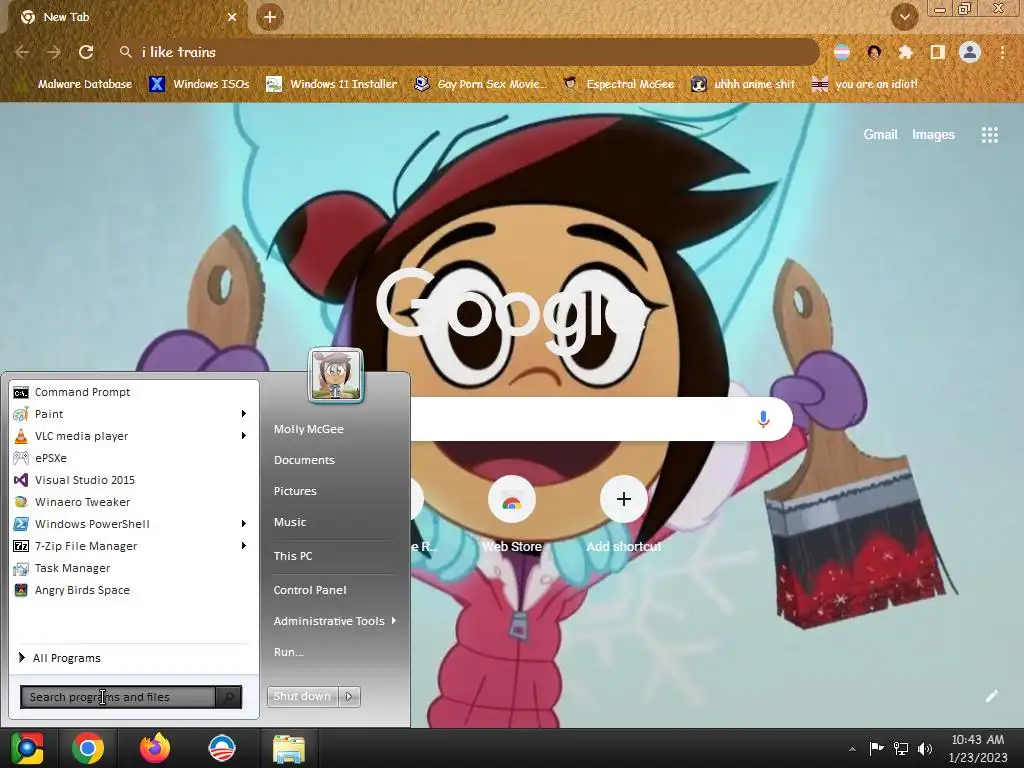Open Windows 11 Installer bookmark
The image size is (1024, 768).
click(332, 84)
